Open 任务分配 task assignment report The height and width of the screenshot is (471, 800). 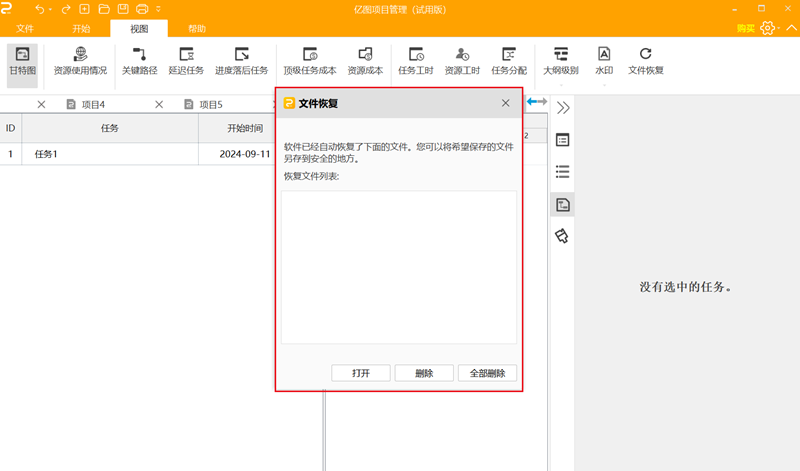coord(509,62)
